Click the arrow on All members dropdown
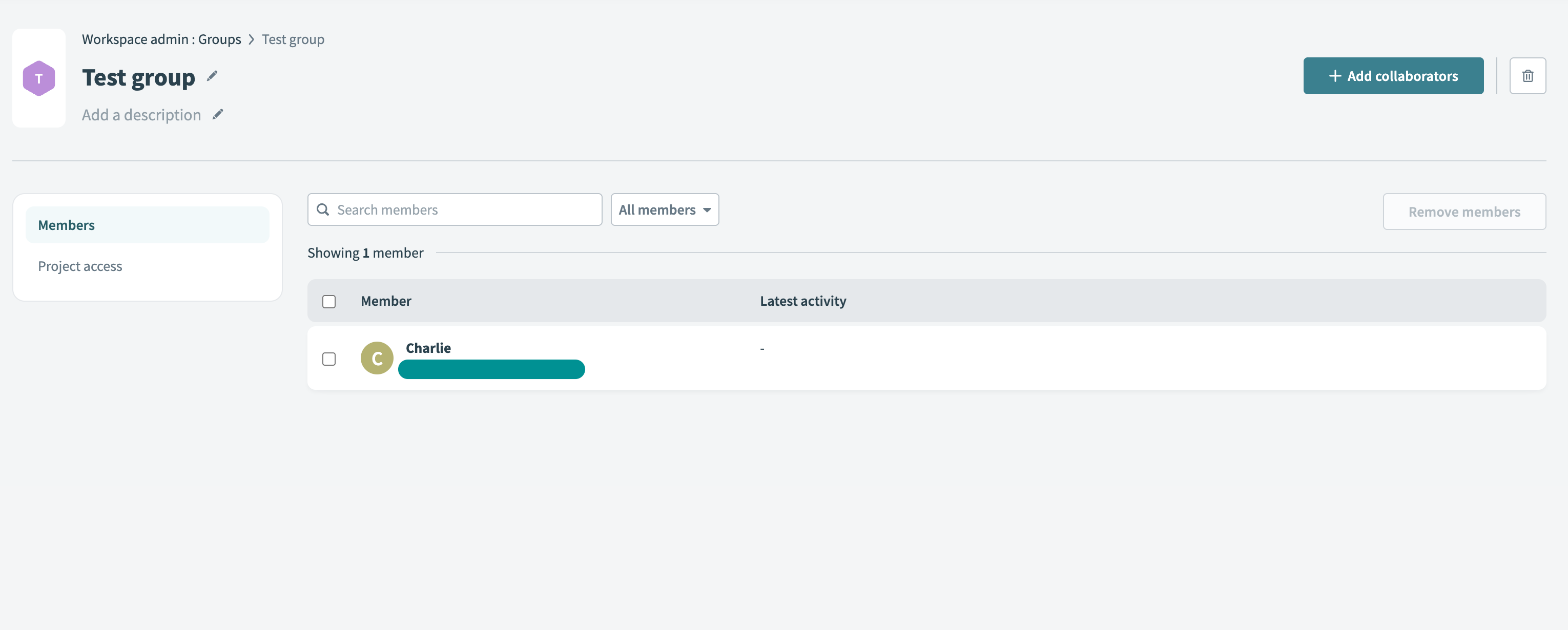Viewport: 1568px width, 630px height. 707,210
